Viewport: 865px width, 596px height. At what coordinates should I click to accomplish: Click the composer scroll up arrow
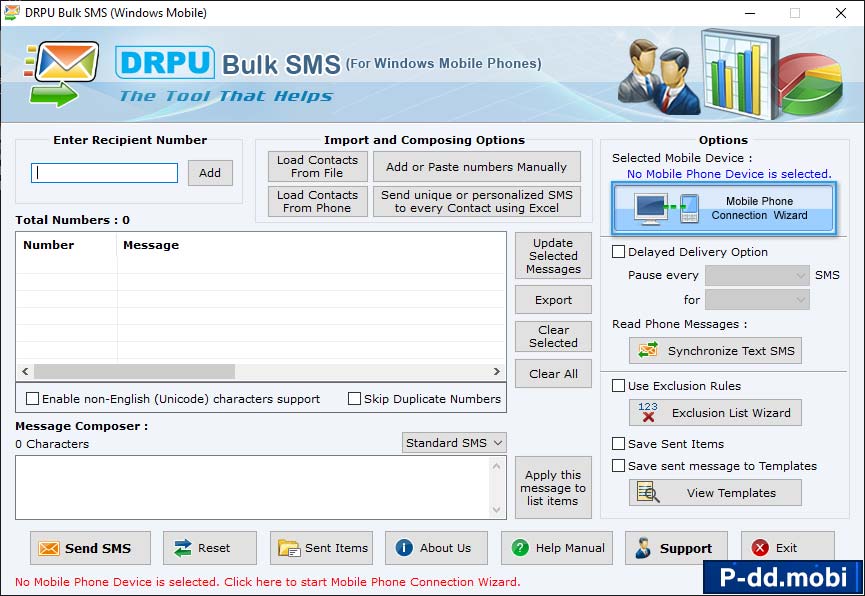(496, 466)
